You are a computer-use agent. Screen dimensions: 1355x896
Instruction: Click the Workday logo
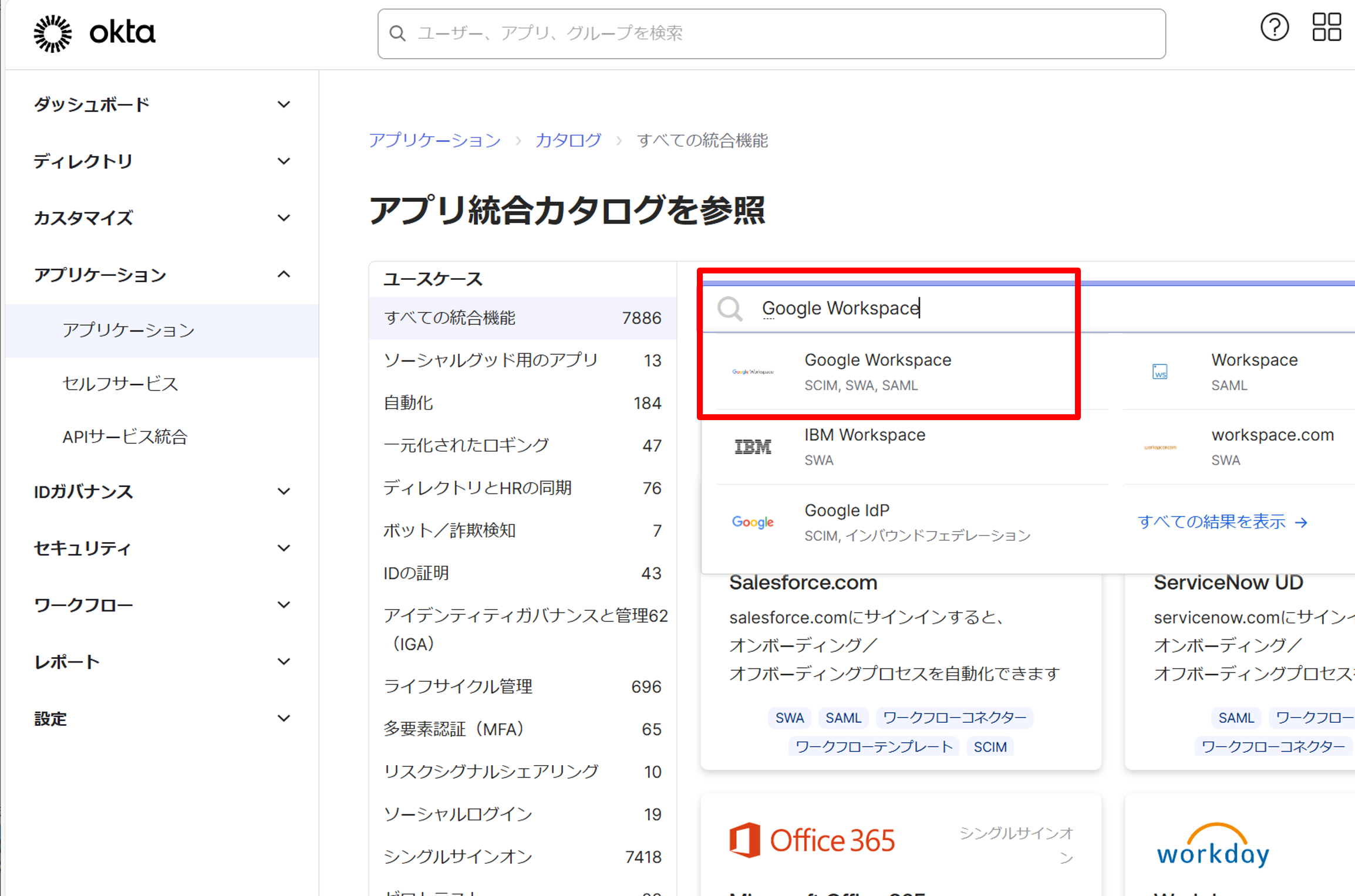[x=1213, y=846]
